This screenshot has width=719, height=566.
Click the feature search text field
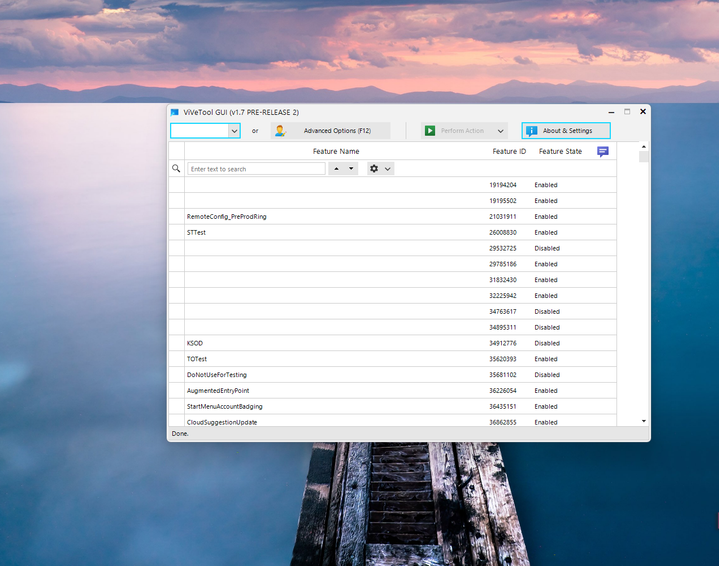click(256, 169)
